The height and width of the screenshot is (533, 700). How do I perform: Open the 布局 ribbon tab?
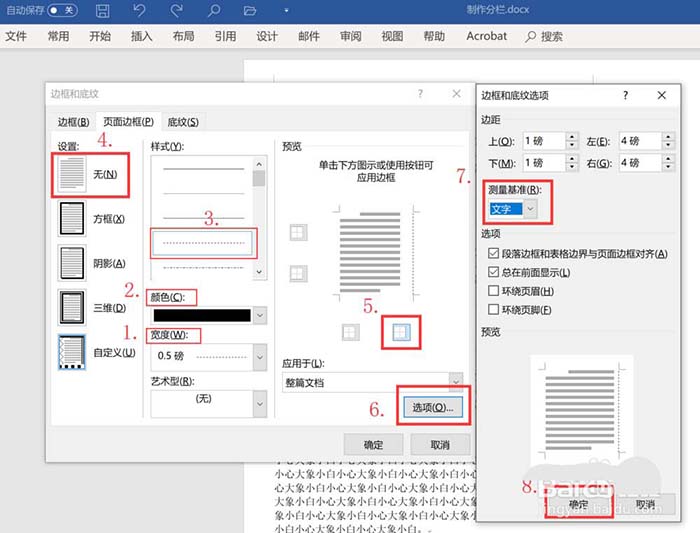point(183,36)
